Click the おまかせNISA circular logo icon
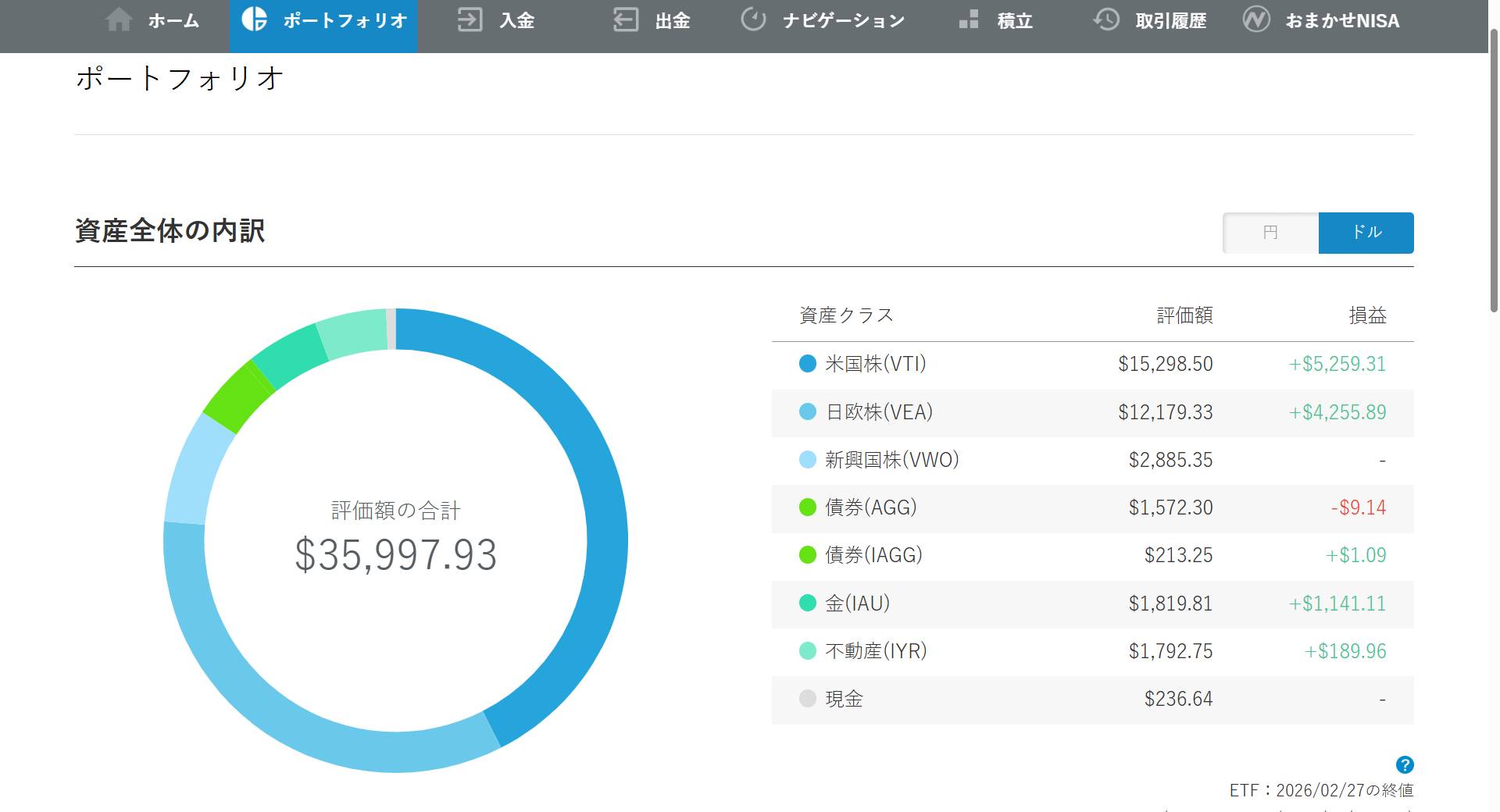 [x=1257, y=20]
